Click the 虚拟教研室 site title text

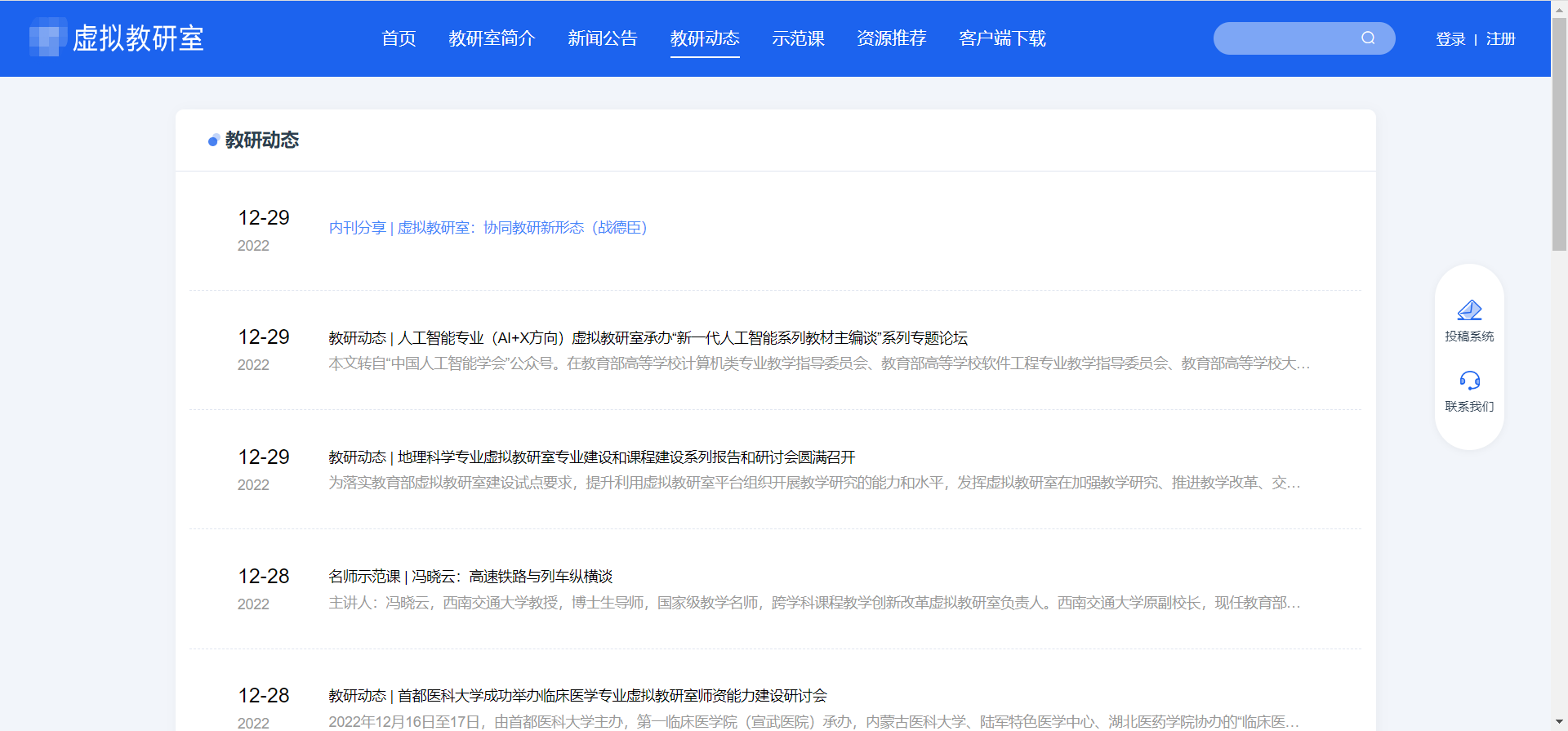tap(138, 38)
